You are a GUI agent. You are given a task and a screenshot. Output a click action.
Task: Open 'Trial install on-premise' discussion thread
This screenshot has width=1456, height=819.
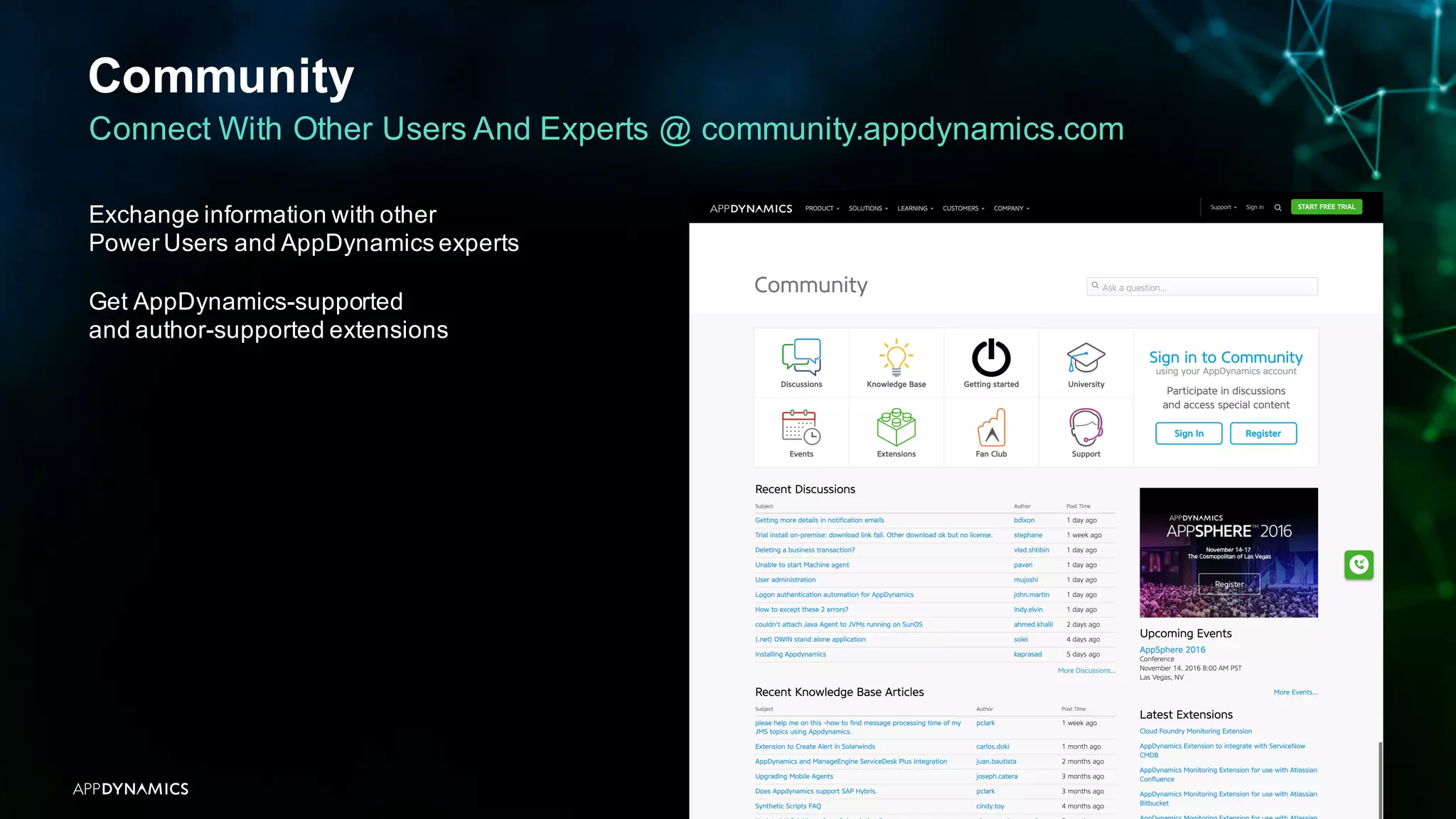point(874,535)
